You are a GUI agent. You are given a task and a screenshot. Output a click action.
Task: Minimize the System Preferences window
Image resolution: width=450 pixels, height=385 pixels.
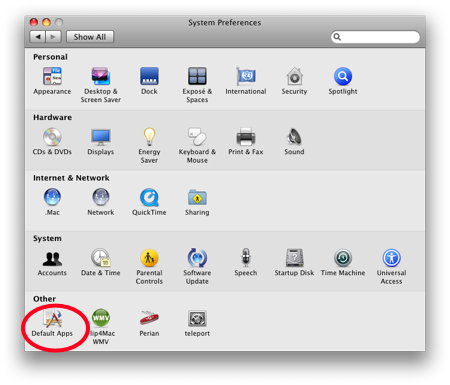pyautogui.click(x=46, y=22)
